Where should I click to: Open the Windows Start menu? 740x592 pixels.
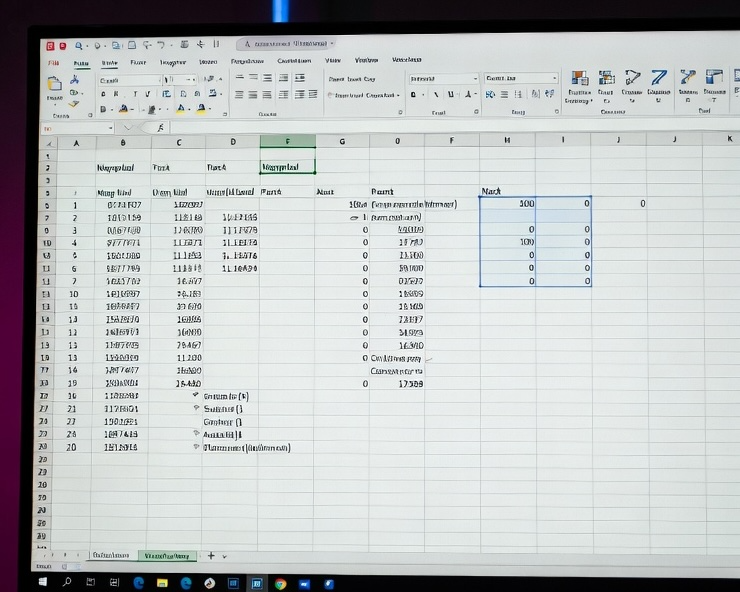[x=42, y=582]
